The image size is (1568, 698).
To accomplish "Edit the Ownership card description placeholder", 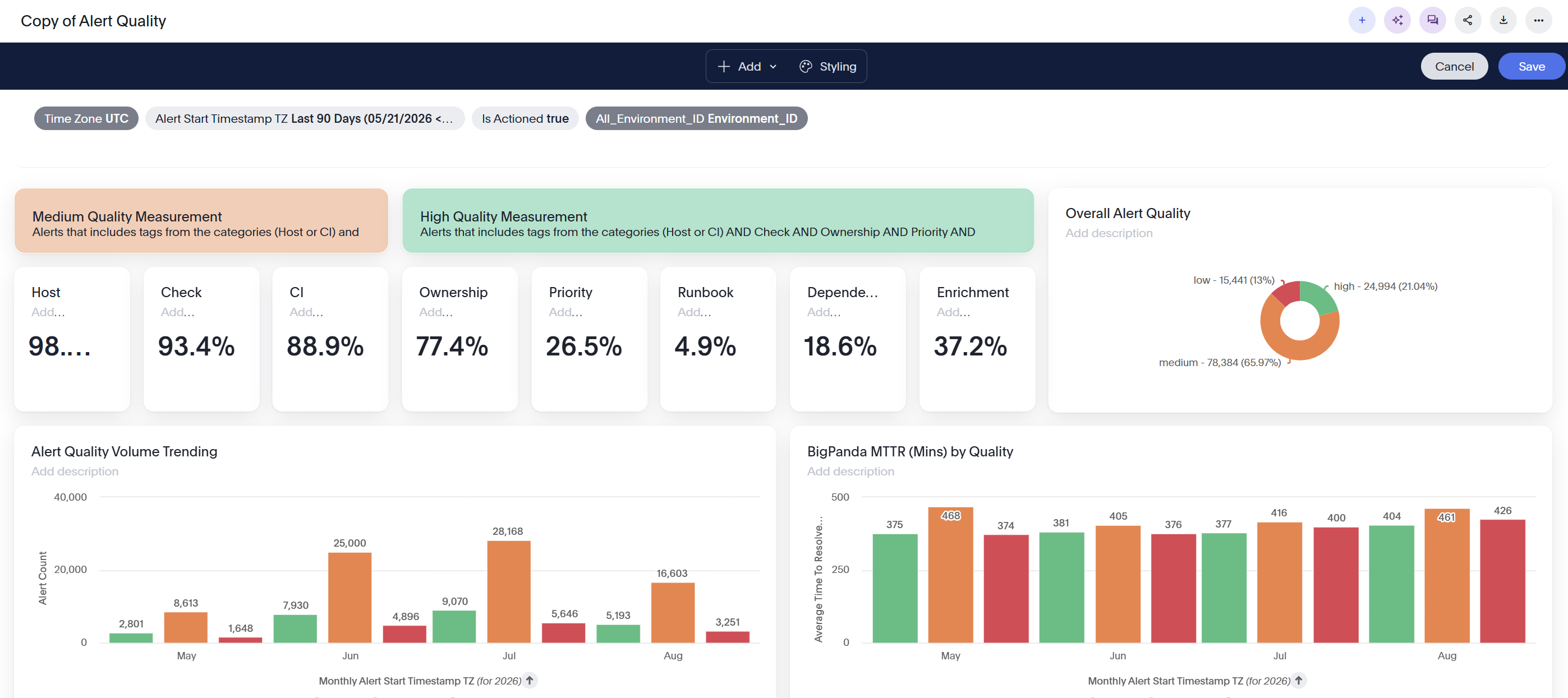I will click(436, 312).
